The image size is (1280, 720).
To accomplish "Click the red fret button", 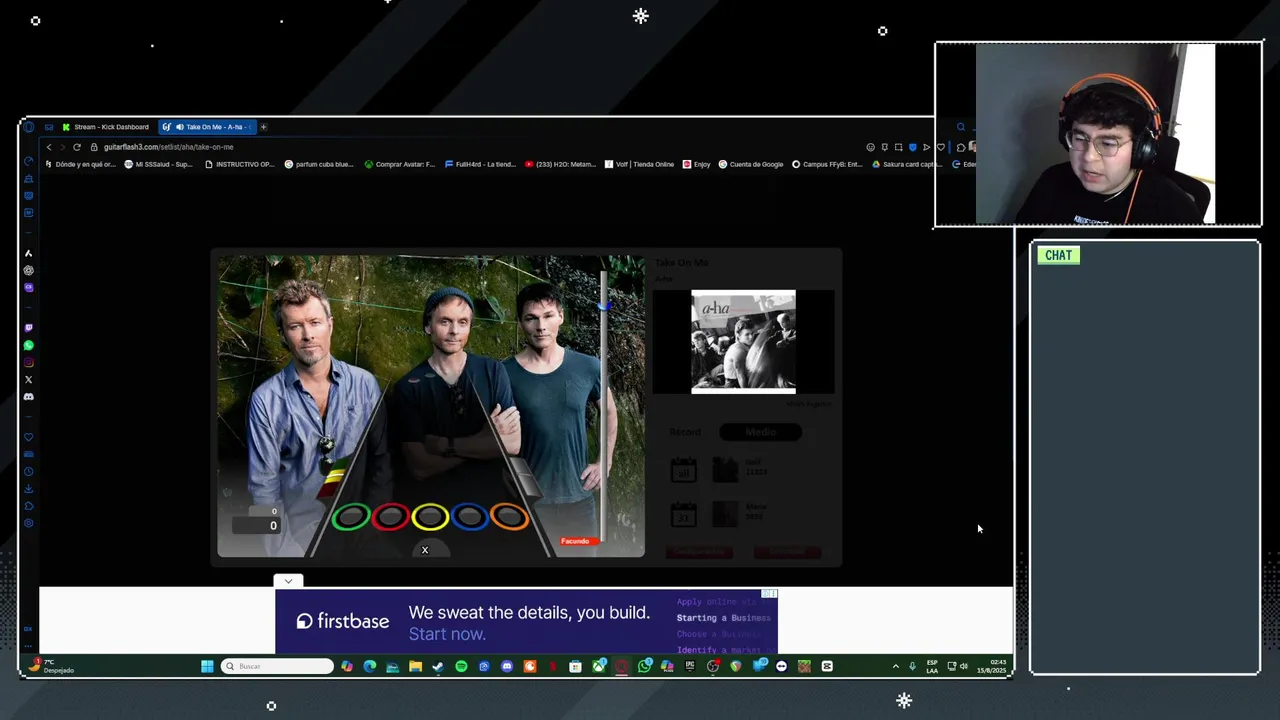I will coord(390,516).
